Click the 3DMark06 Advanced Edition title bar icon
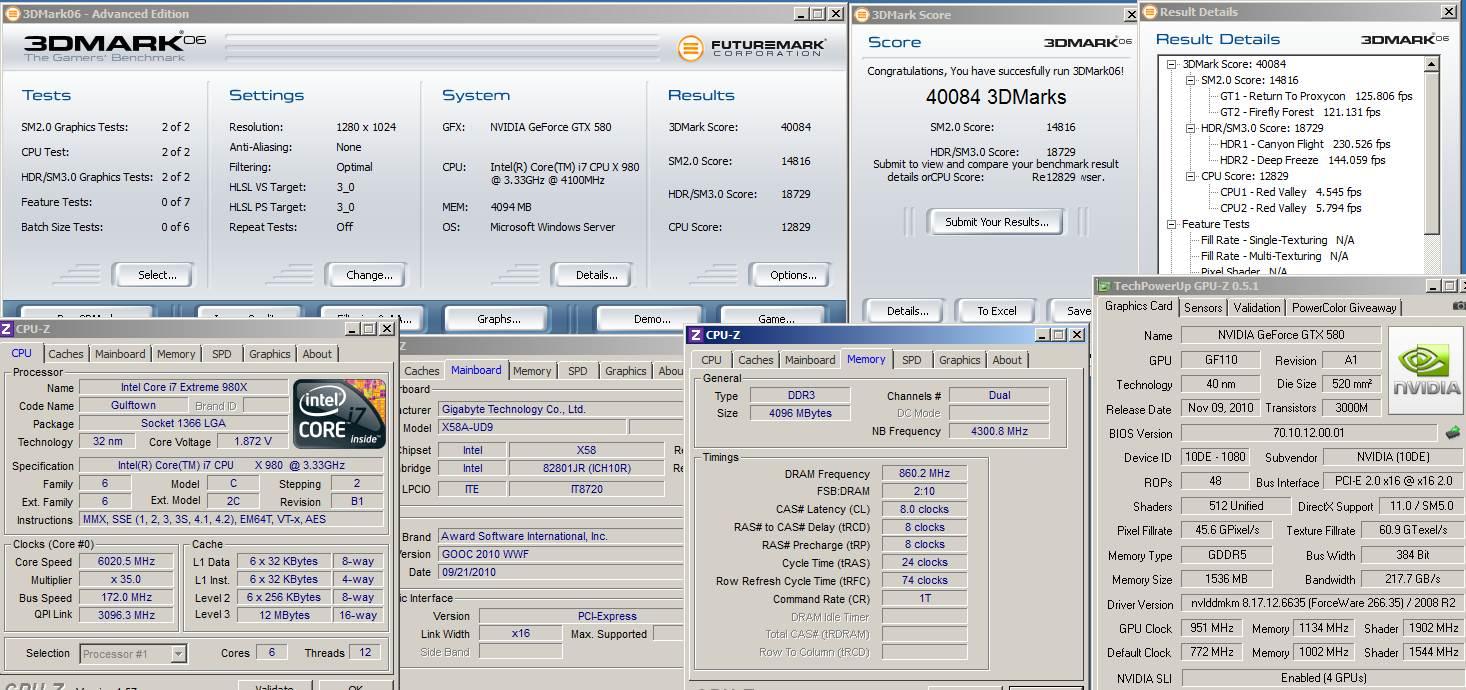Image resolution: width=1466 pixels, height=690 pixels. click(11, 14)
